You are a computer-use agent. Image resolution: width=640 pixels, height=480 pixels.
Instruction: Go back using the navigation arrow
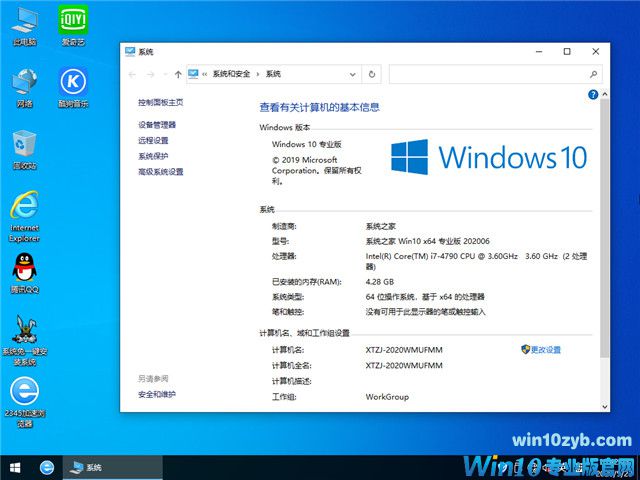pos(132,74)
